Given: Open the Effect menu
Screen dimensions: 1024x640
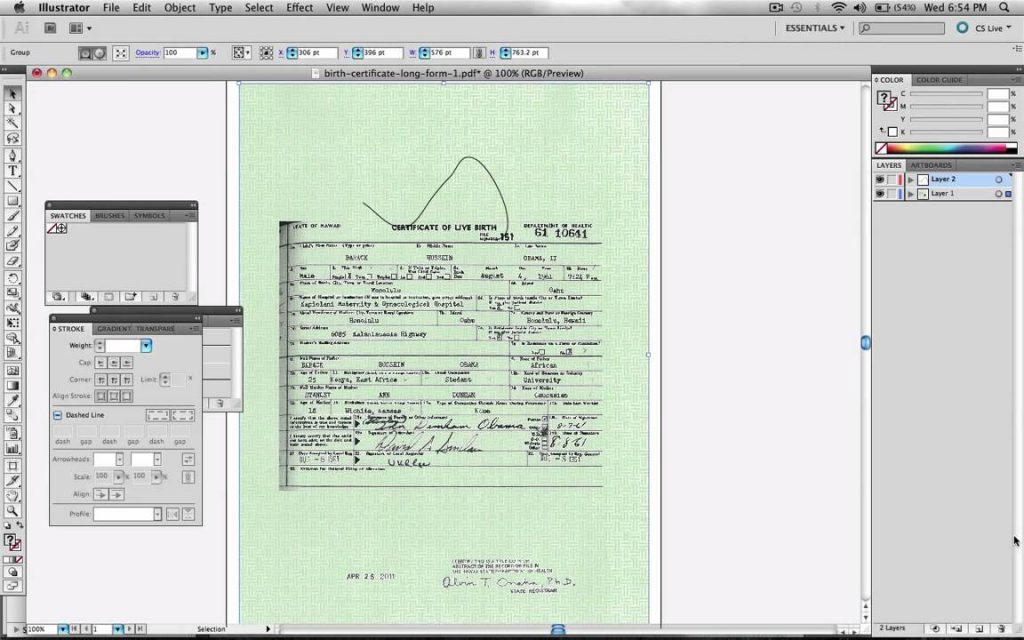Looking at the screenshot, I should pos(299,7).
